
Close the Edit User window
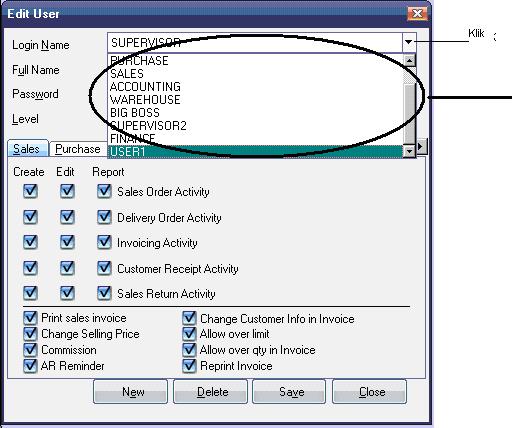point(417,14)
